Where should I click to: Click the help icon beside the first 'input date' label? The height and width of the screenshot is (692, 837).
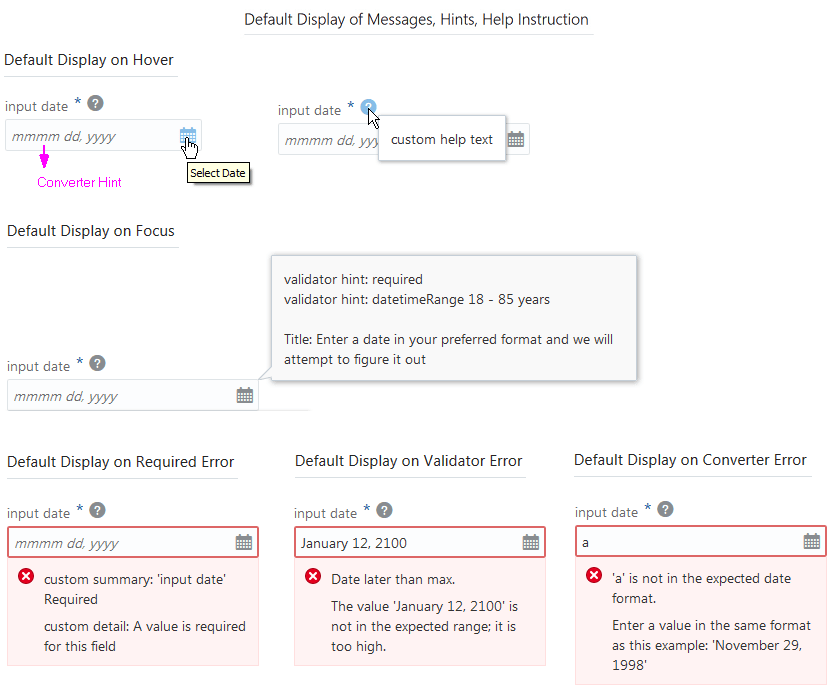tap(94, 103)
